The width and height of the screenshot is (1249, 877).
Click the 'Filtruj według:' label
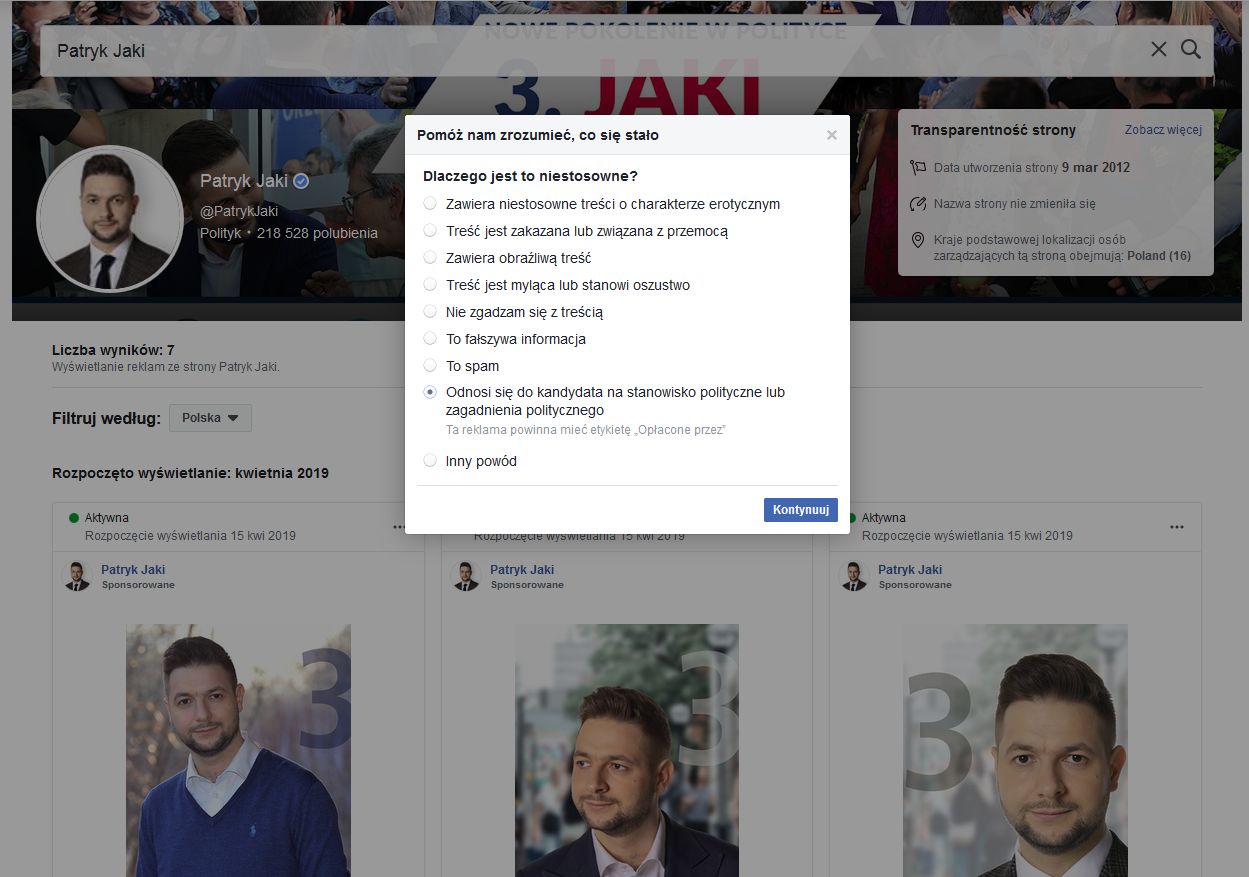106,418
